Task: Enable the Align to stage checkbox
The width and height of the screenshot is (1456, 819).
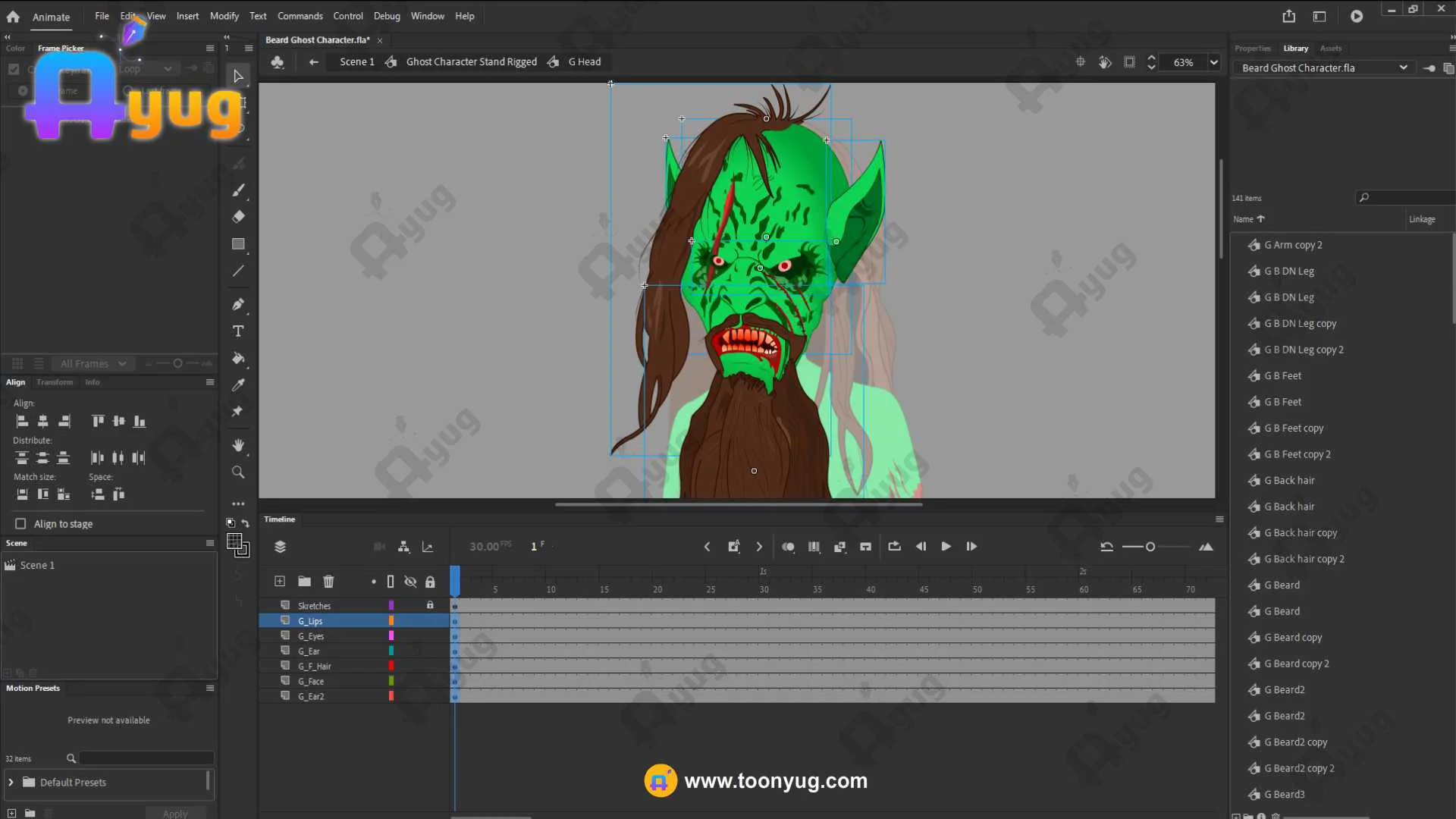Action: click(21, 524)
